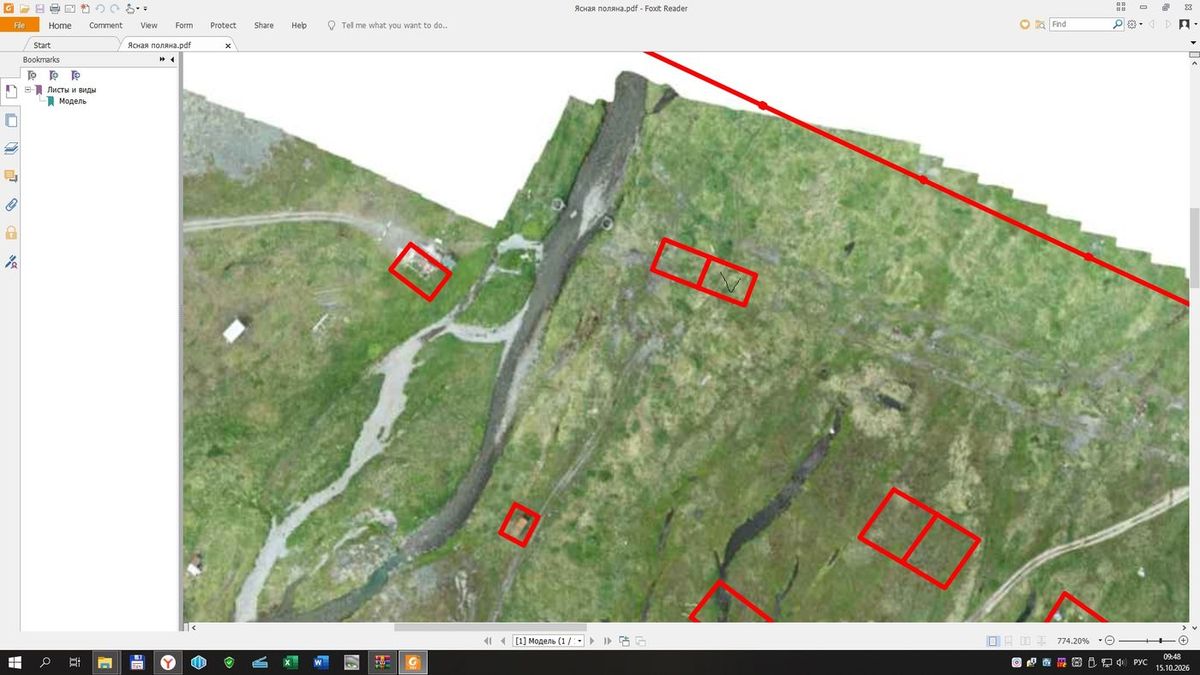Open the Digital Signatures panel icon

[11, 262]
